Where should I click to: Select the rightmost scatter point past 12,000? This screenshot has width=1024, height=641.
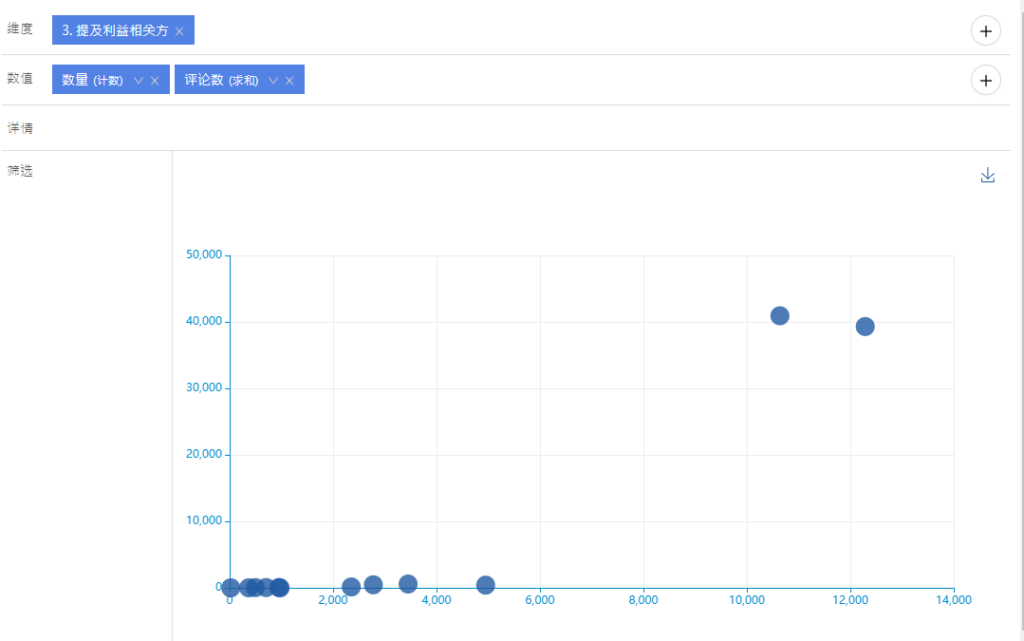pyautogui.click(x=865, y=326)
